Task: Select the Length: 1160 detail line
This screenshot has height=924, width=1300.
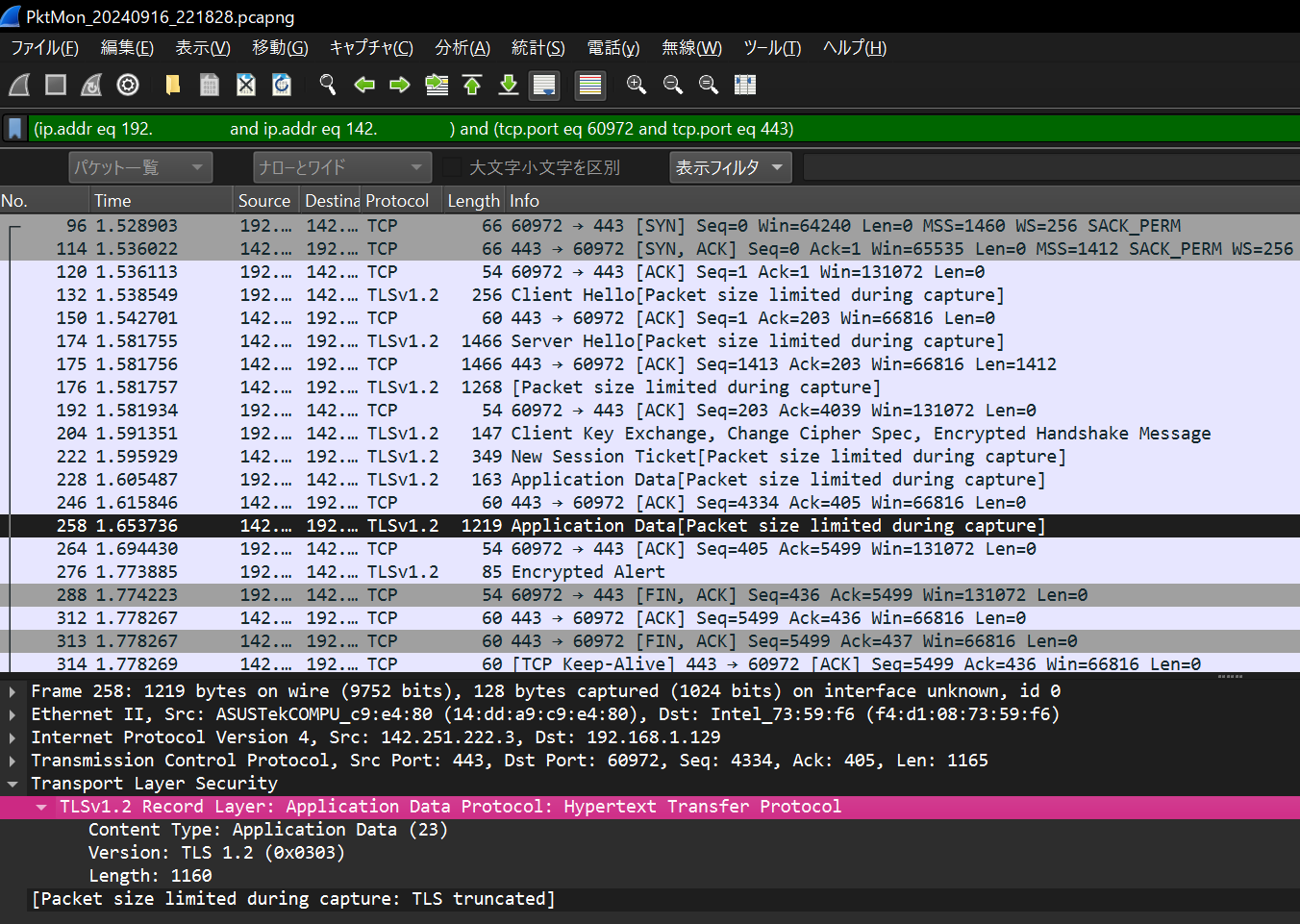Action: [x=650, y=876]
